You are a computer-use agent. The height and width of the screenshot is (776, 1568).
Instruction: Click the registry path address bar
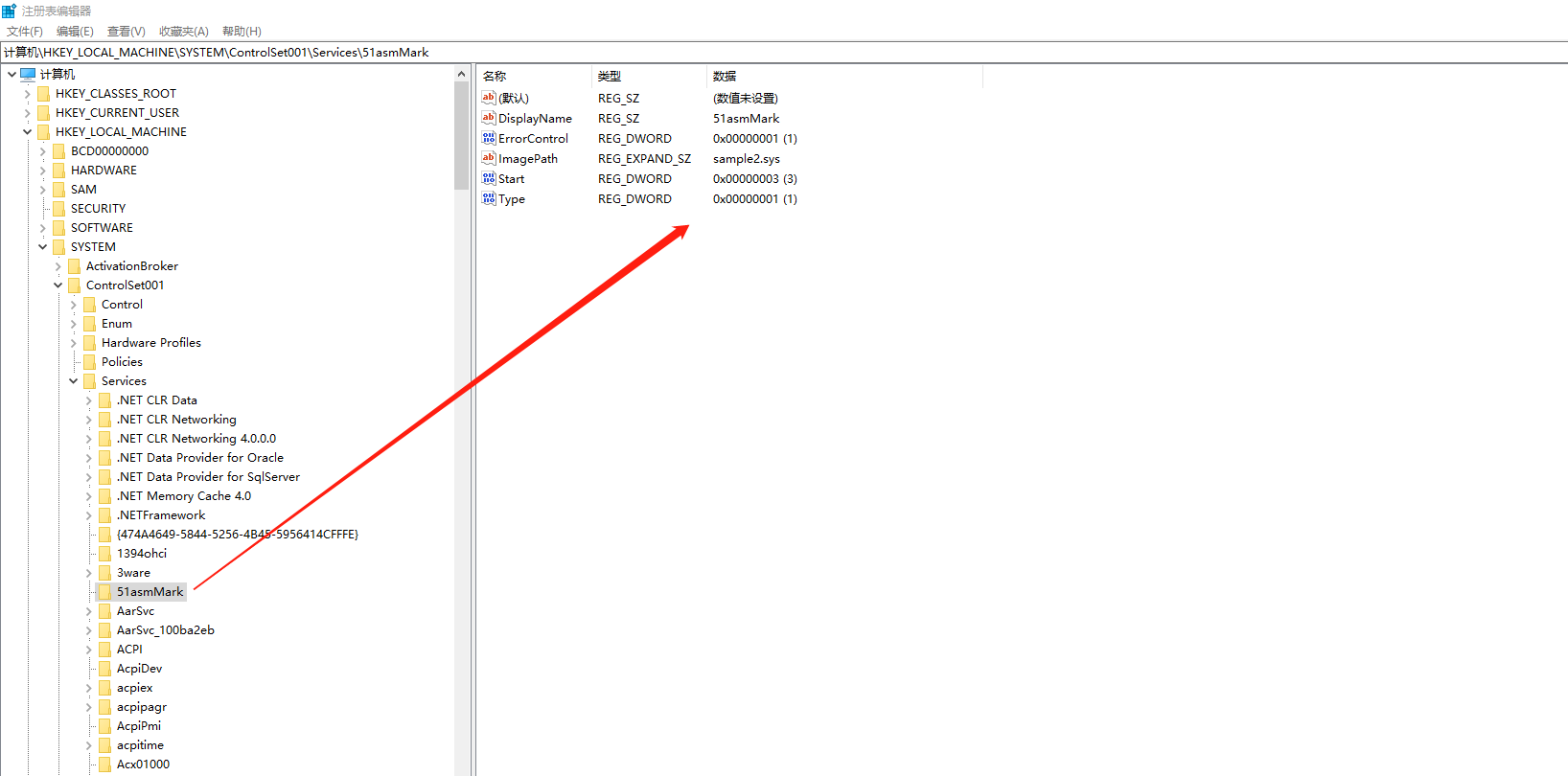click(x=767, y=53)
